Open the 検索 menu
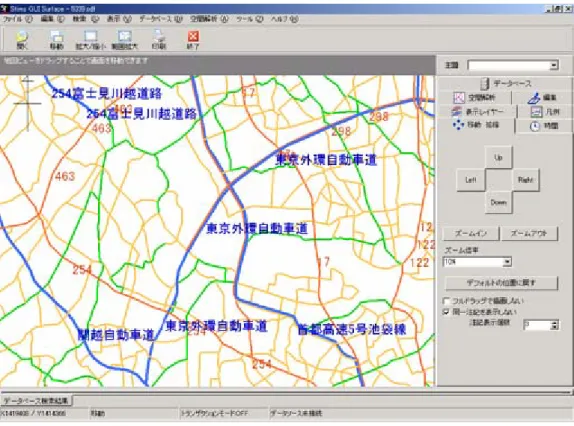The width and height of the screenshot is (574, 426). point(86,19)
